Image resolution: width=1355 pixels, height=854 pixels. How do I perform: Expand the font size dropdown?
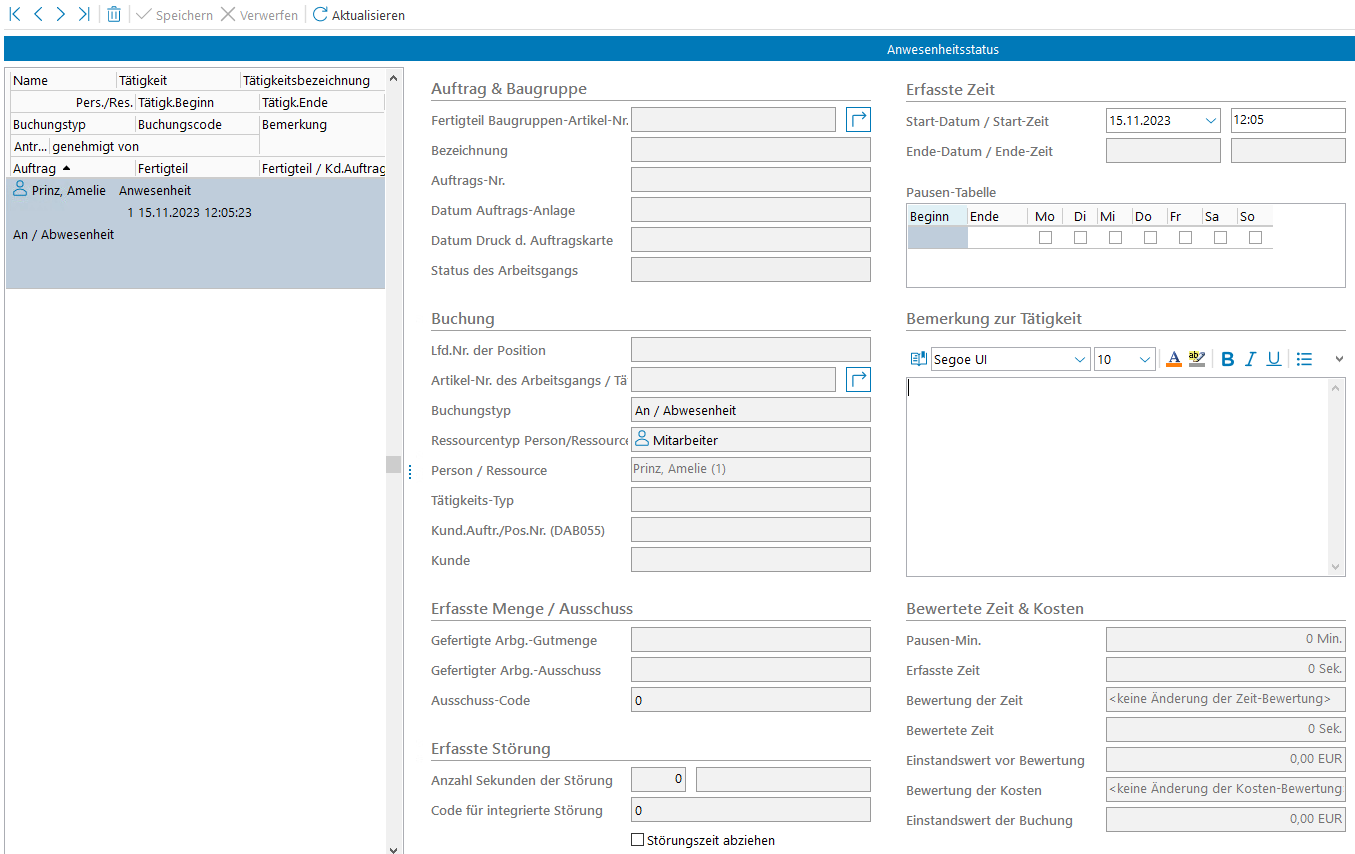pos(1145,360)
